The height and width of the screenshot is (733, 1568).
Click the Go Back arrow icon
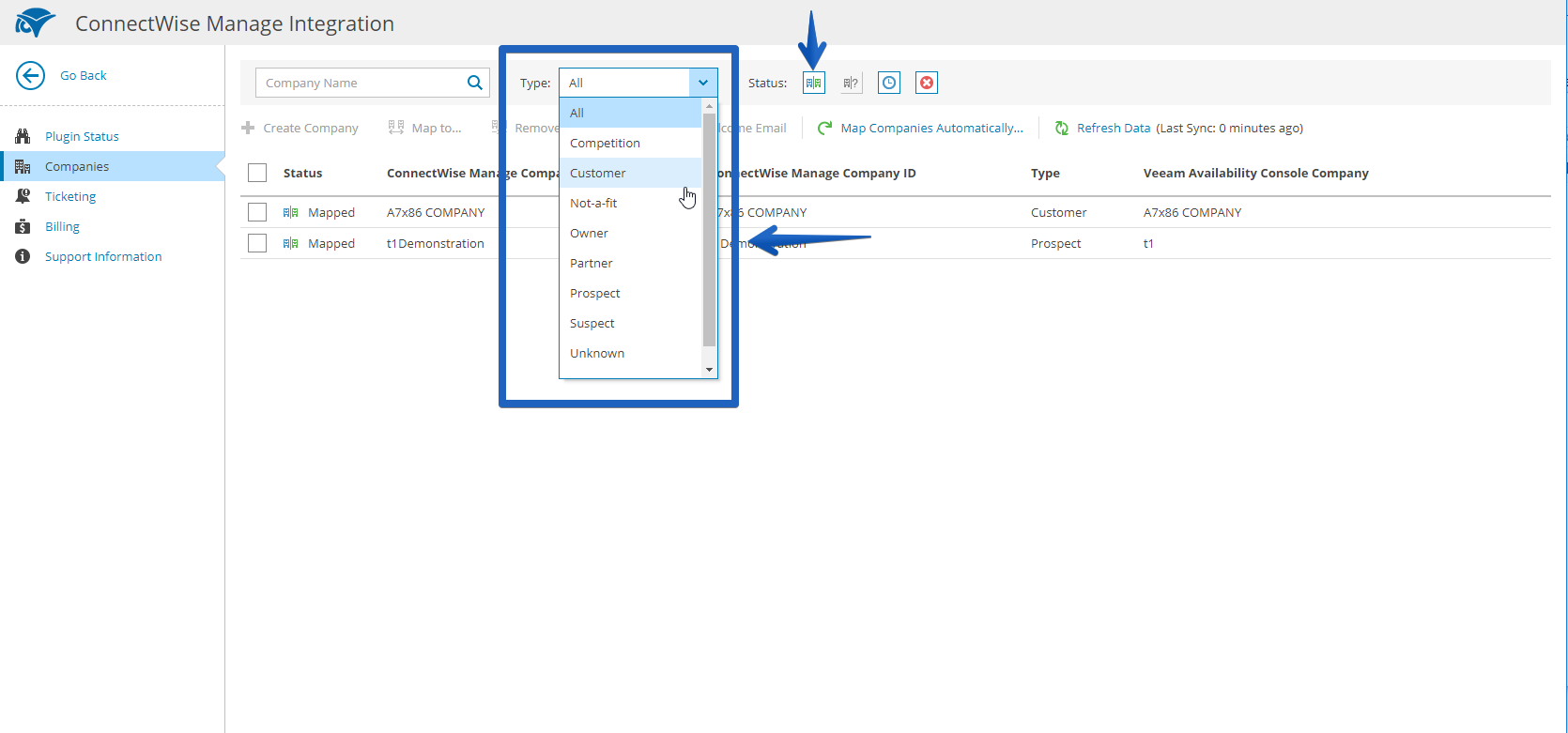pos(31,75)
